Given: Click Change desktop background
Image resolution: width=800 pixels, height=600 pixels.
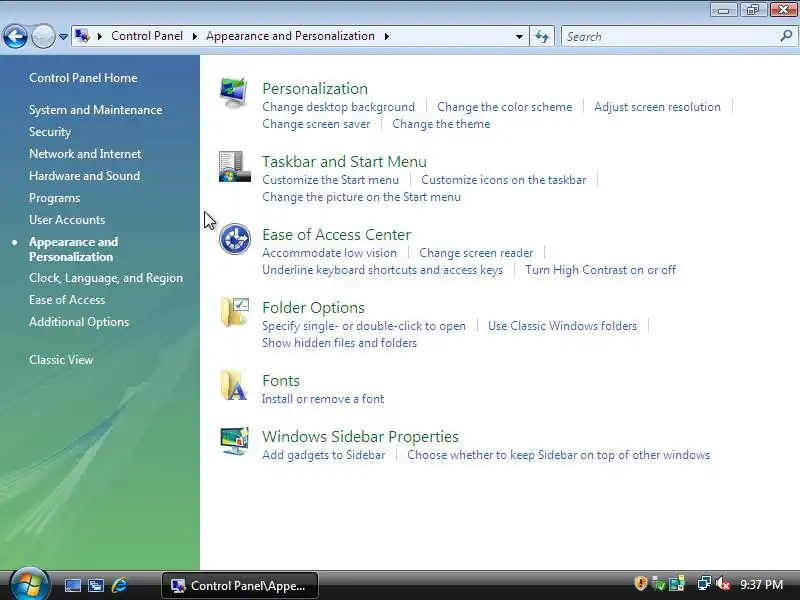Looking at the screenshot, I should coord(338,107).
